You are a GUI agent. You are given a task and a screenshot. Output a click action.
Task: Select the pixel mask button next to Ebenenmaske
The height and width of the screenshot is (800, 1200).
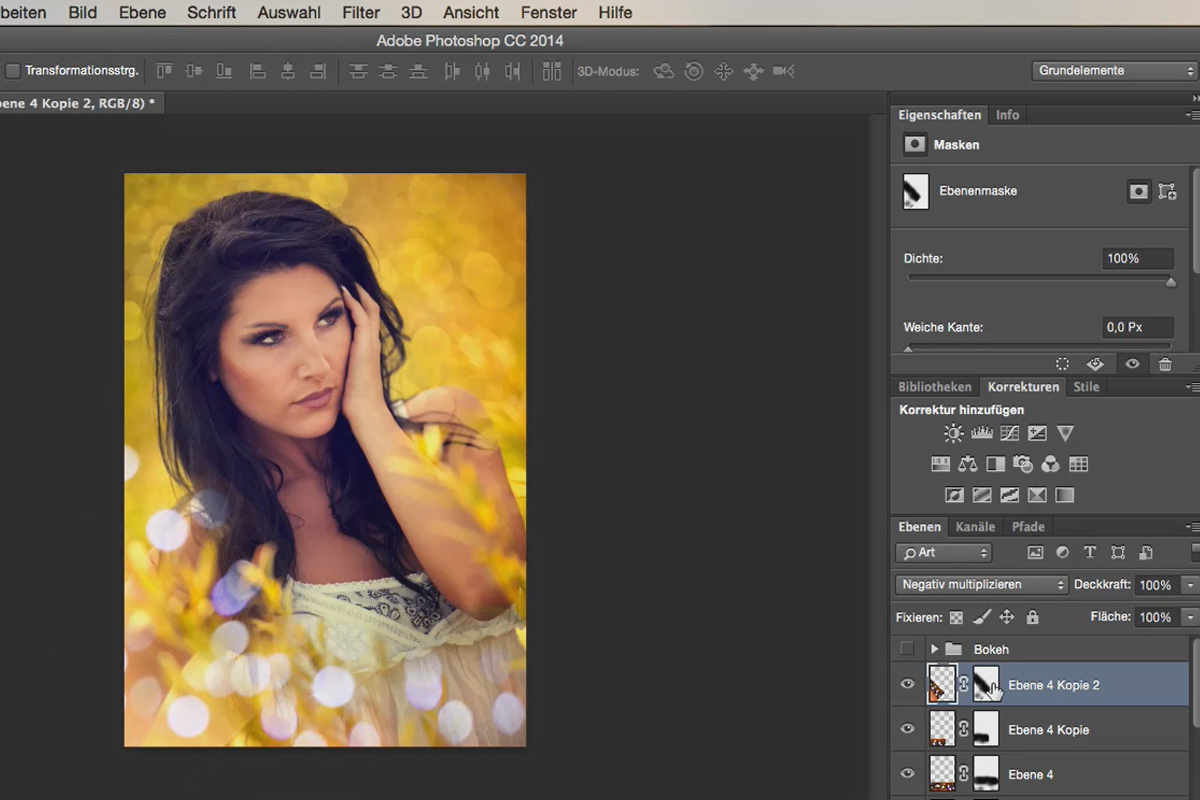coord(1138,192)
